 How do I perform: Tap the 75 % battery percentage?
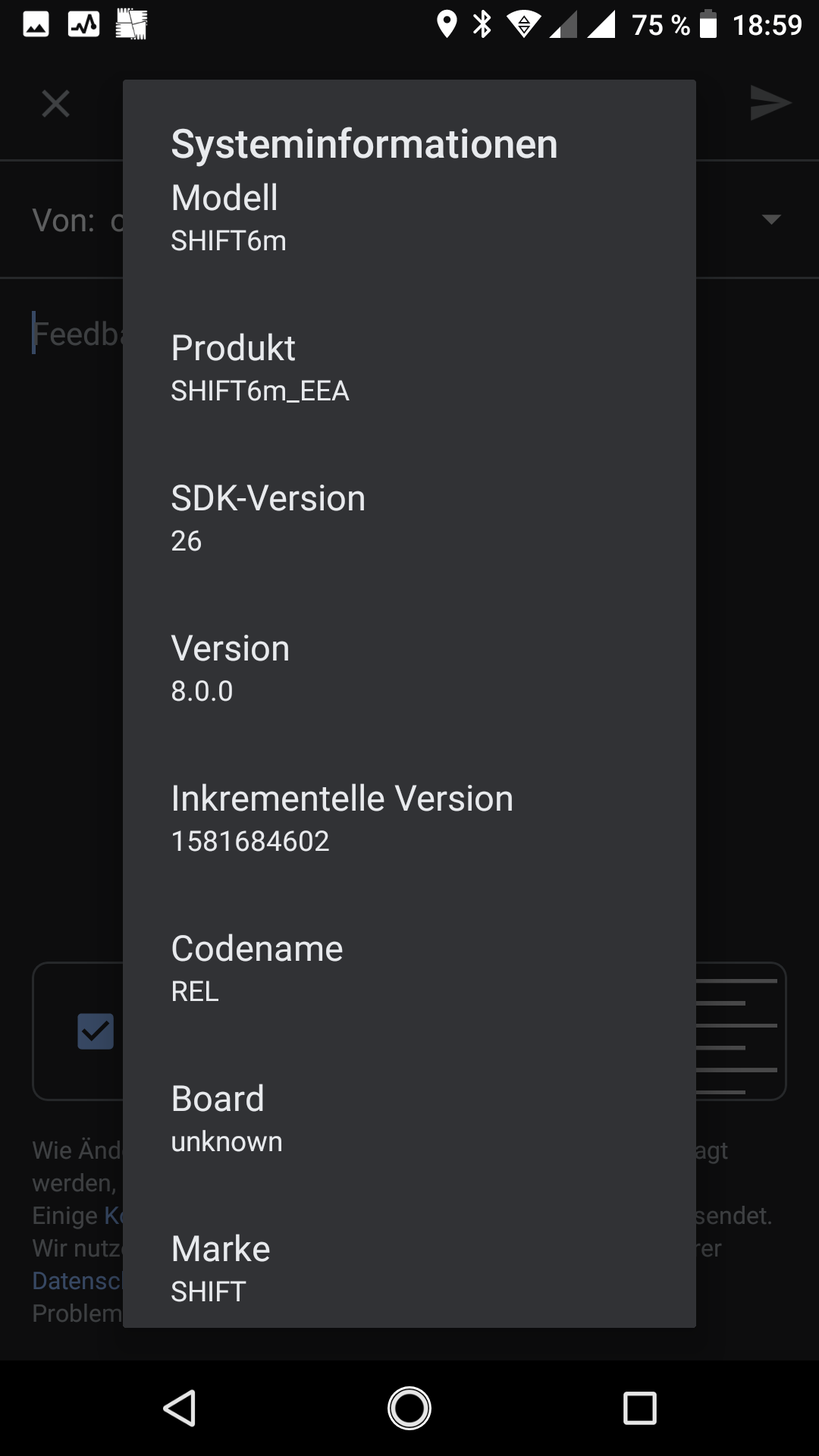tap(661, 25)
